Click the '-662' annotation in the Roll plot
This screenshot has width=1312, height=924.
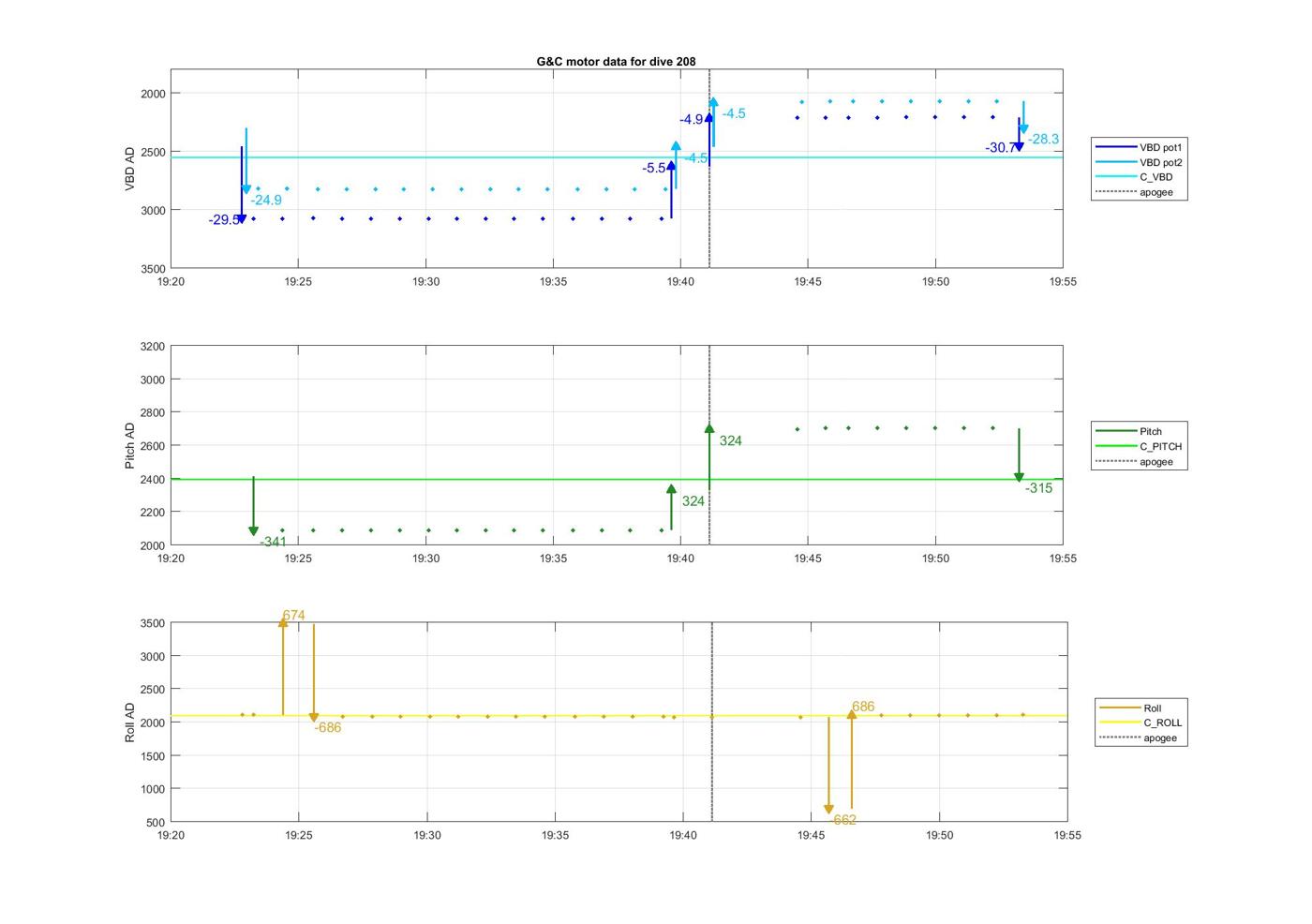pos(843,820)
